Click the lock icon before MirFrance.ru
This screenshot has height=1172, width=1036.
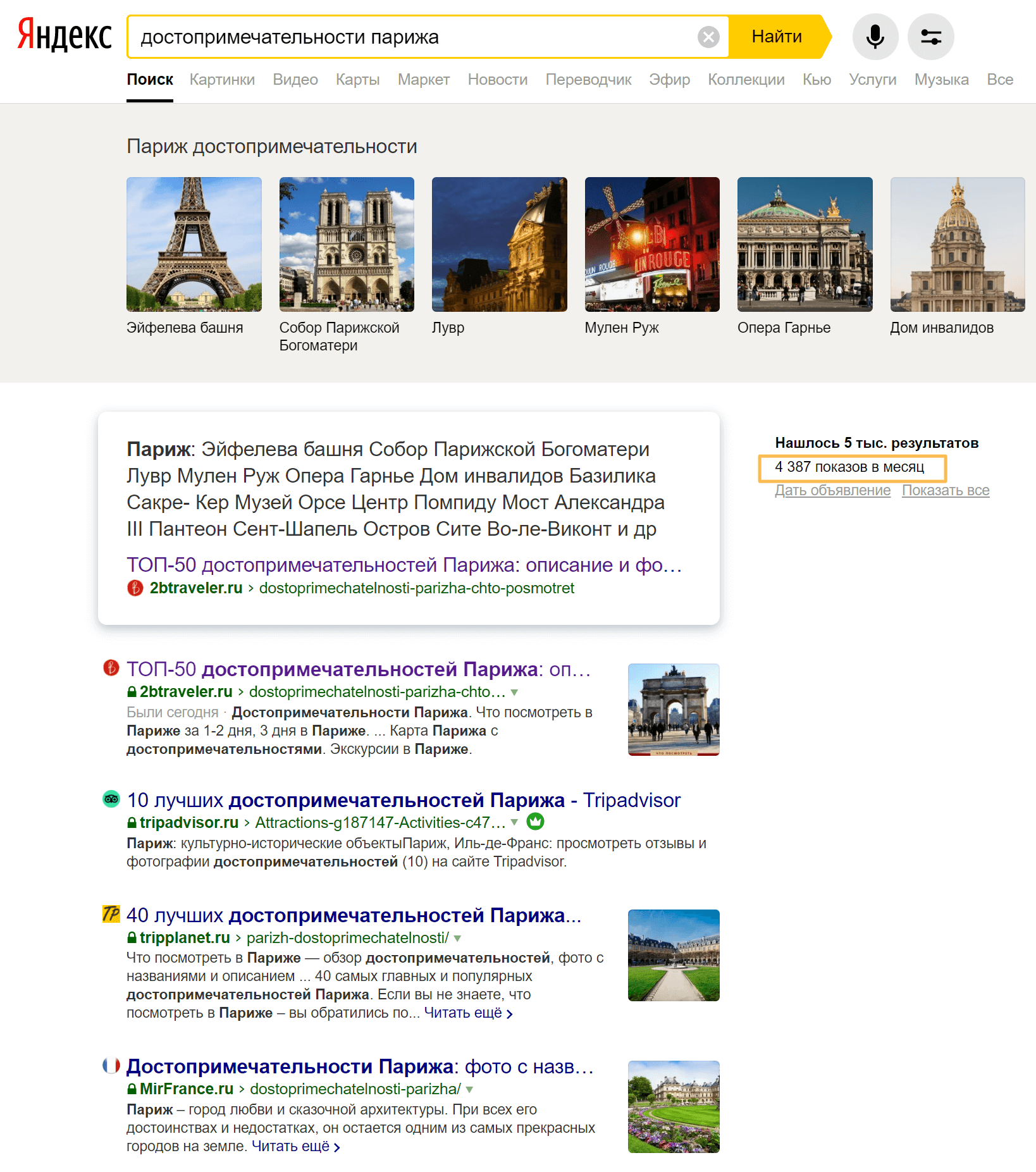132,1089
